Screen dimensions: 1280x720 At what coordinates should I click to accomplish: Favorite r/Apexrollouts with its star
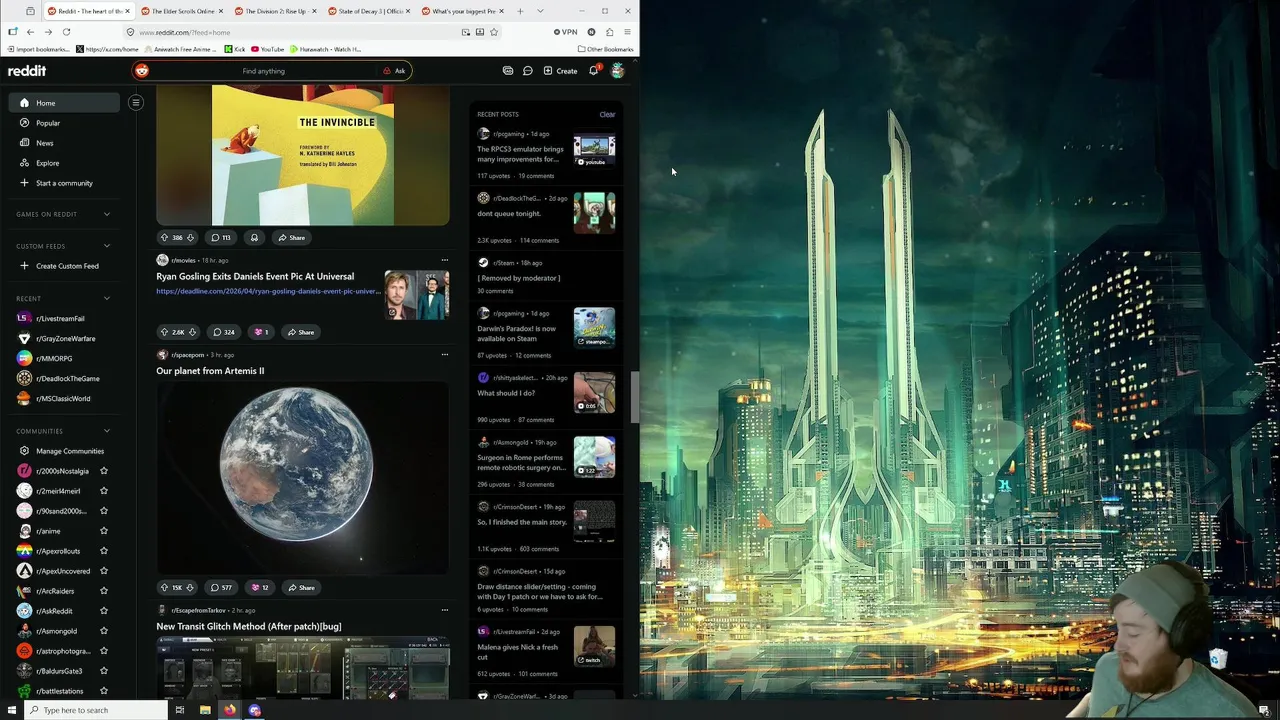[x=103, y=551]
